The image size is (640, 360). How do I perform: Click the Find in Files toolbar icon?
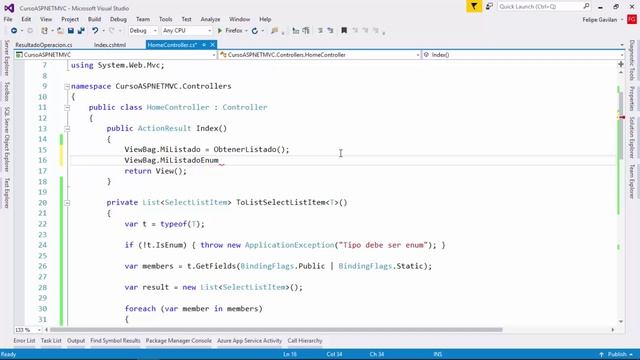(x=274, y=31)
